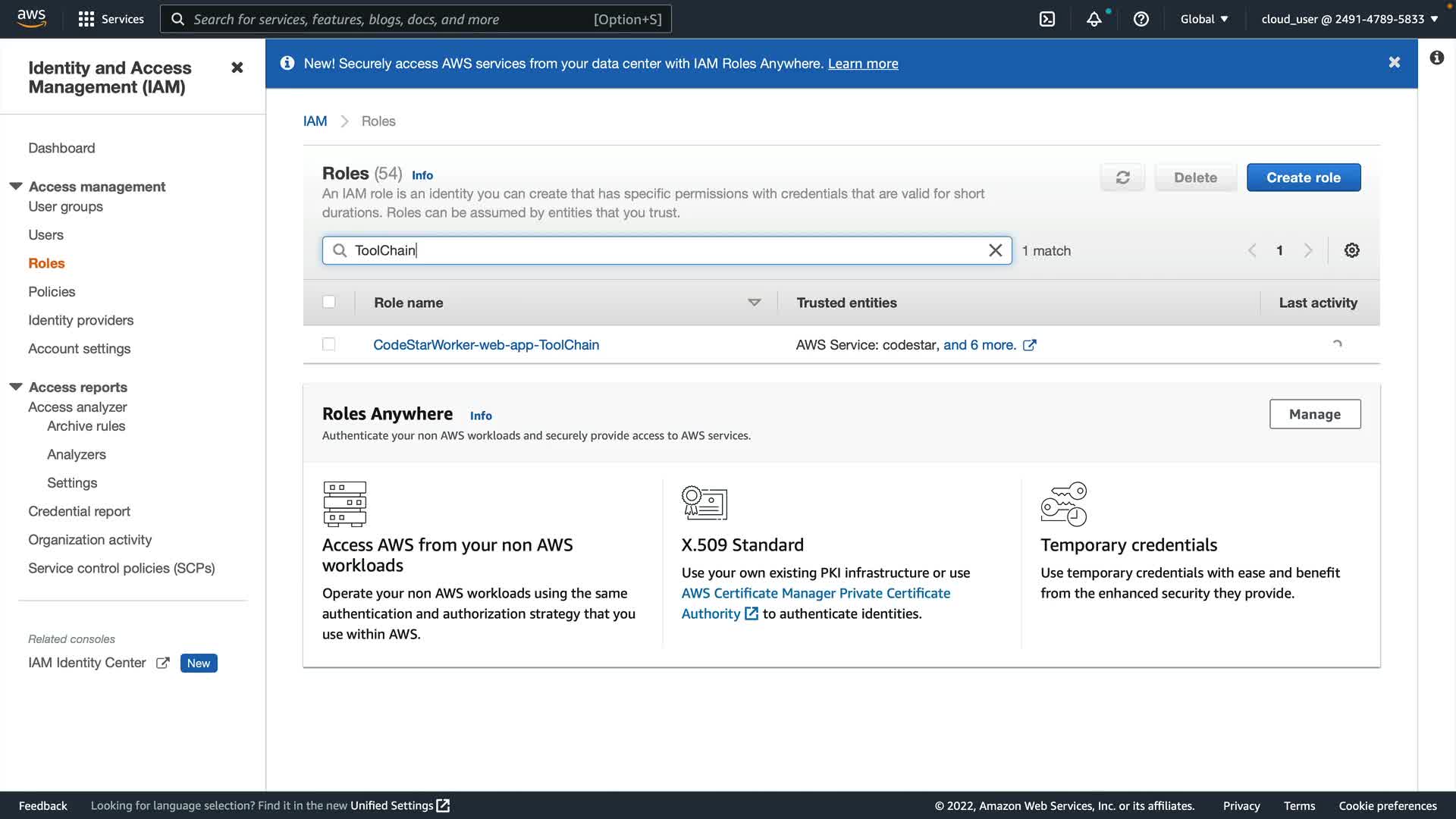
Task: Collapse the Access management section
Action: [16, 186]
